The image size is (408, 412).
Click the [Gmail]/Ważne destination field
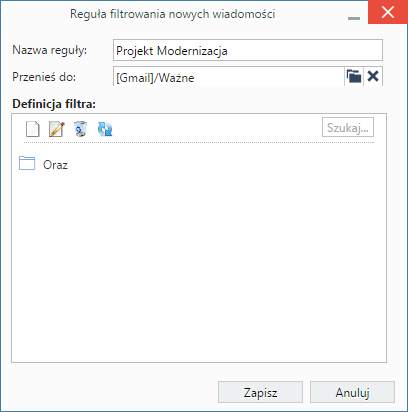[x=229, y=77]
